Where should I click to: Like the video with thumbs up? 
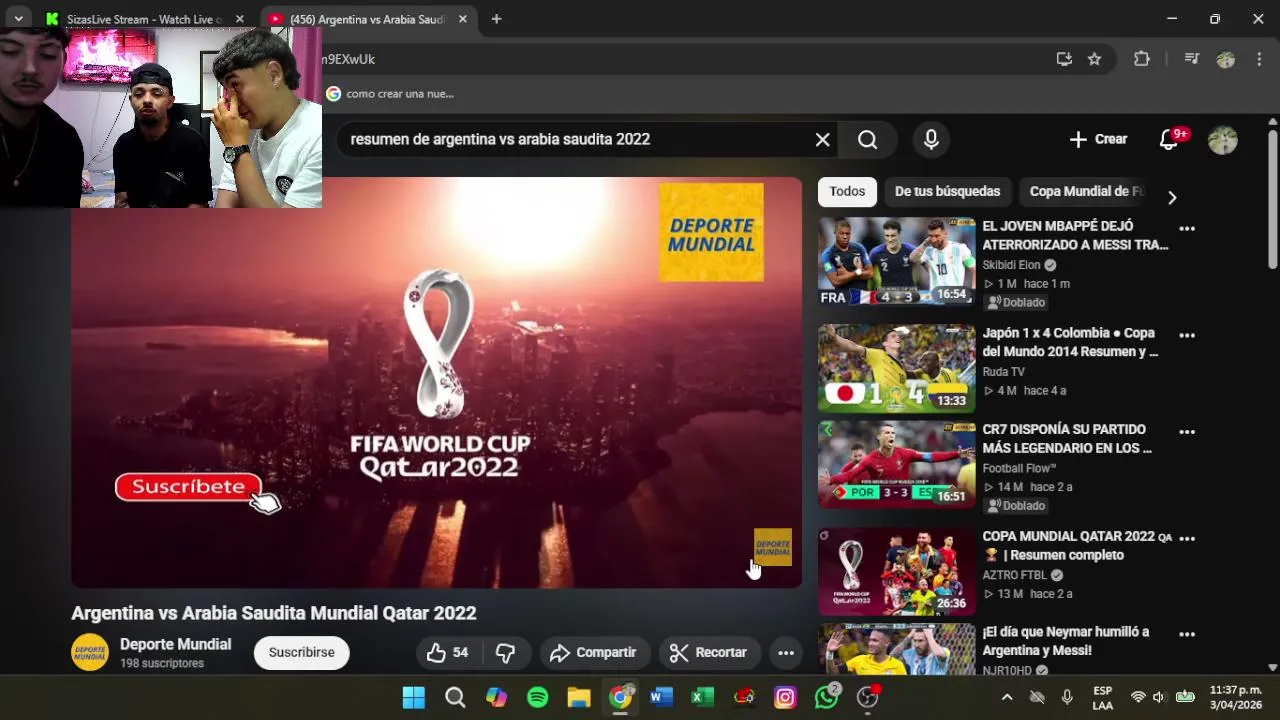(x=447, y=653)
